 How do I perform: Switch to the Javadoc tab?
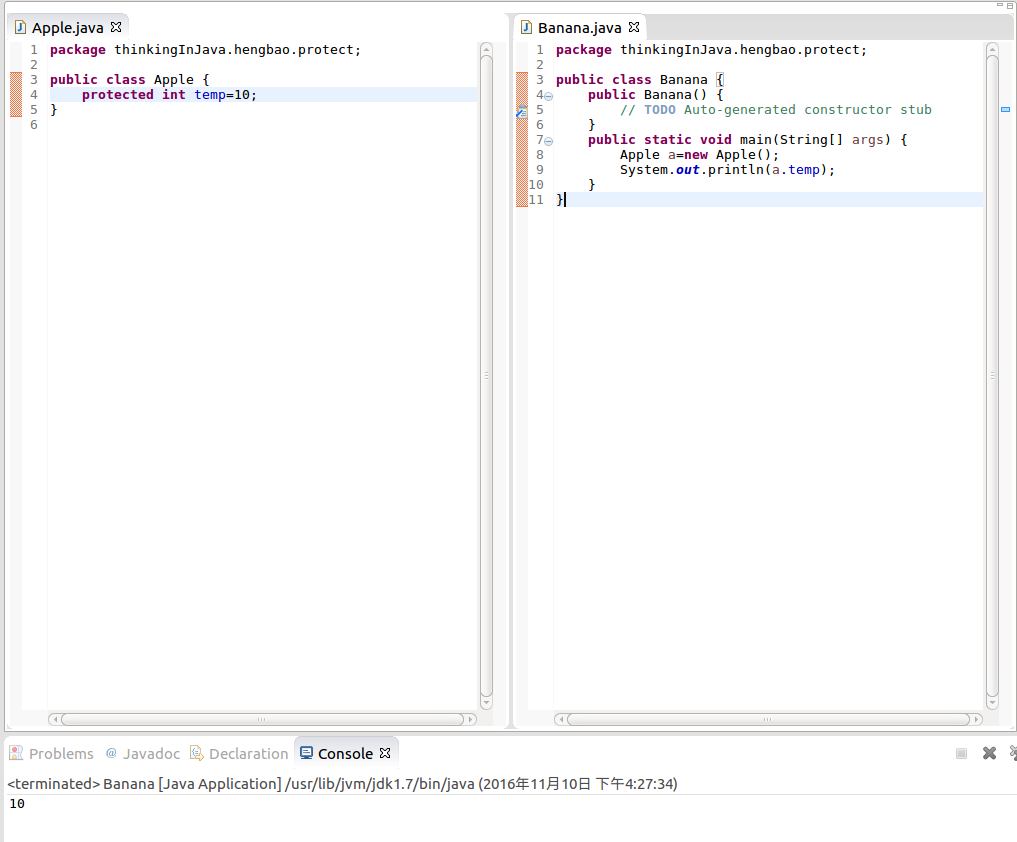[x=151, y=754]
